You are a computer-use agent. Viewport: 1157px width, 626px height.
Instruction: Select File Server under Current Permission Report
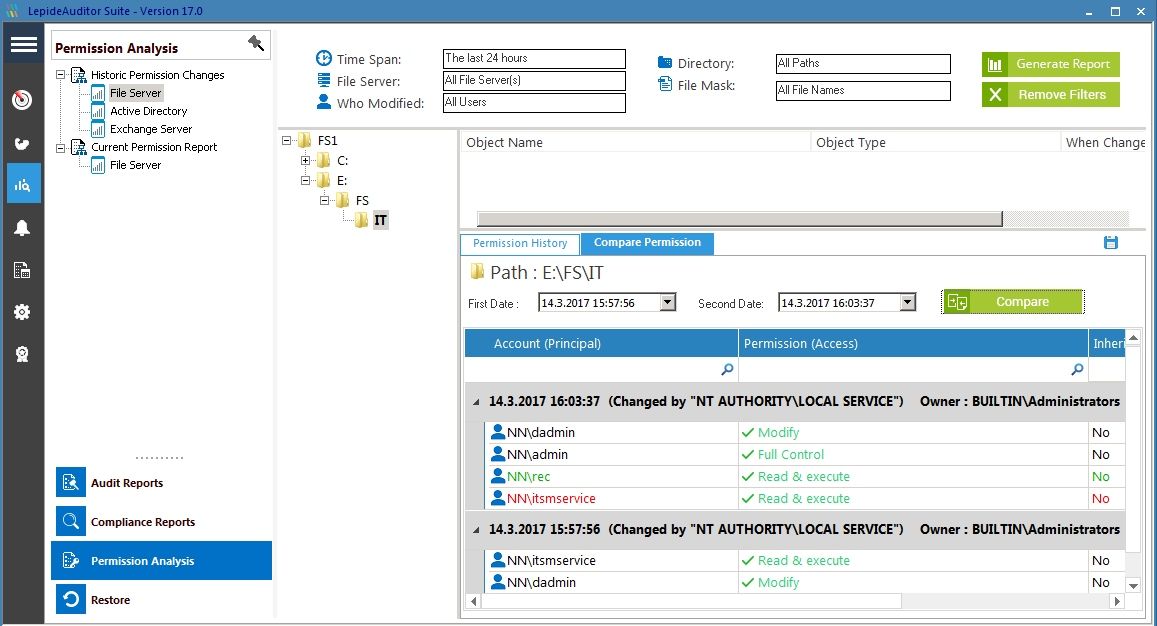pyautogui.click(x=135, y=165)
